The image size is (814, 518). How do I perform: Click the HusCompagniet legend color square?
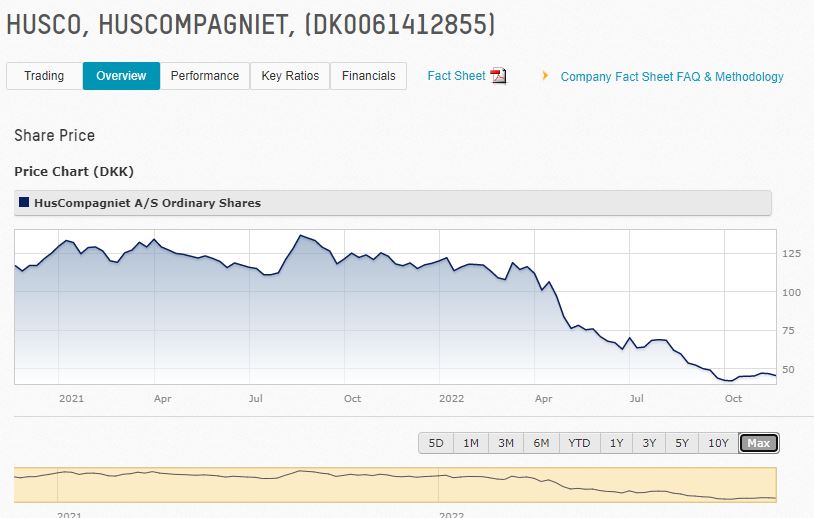[x=24, y=202]
